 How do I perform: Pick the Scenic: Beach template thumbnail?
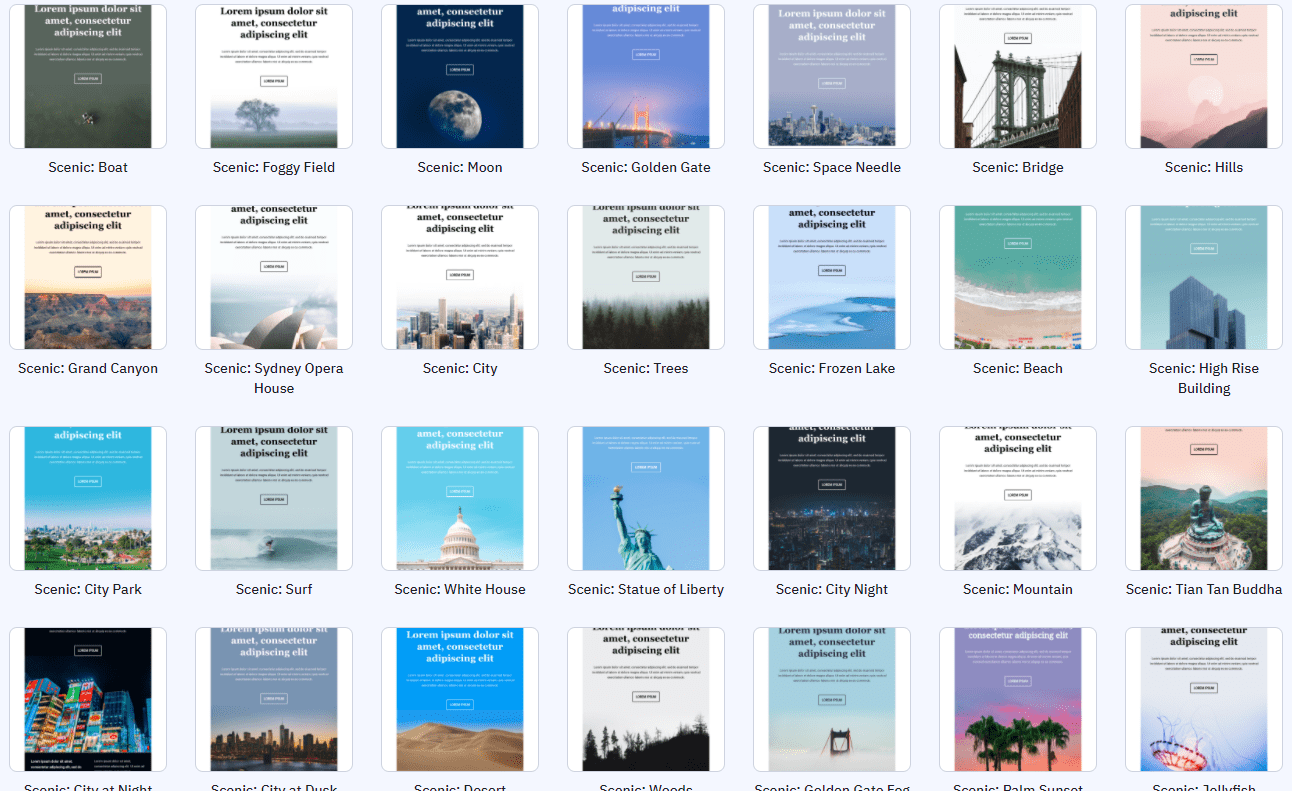pyautogui.click(x=1018, y=278)
